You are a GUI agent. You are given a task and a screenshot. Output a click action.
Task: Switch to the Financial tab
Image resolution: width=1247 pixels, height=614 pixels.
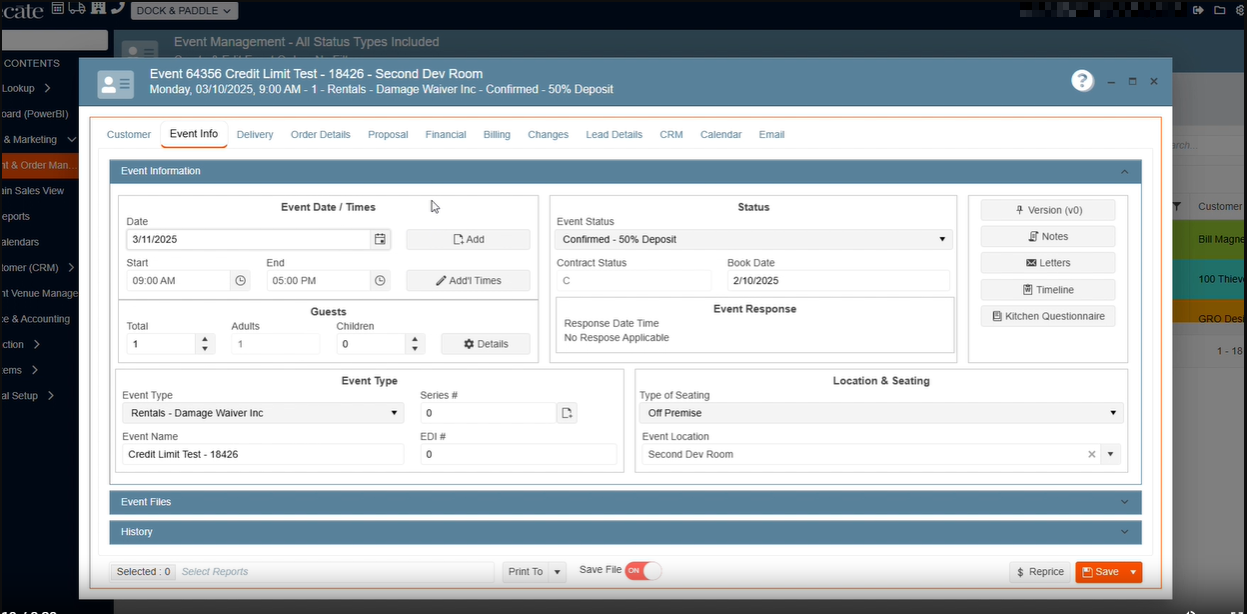pyautogui.click(x=445, y=135)
